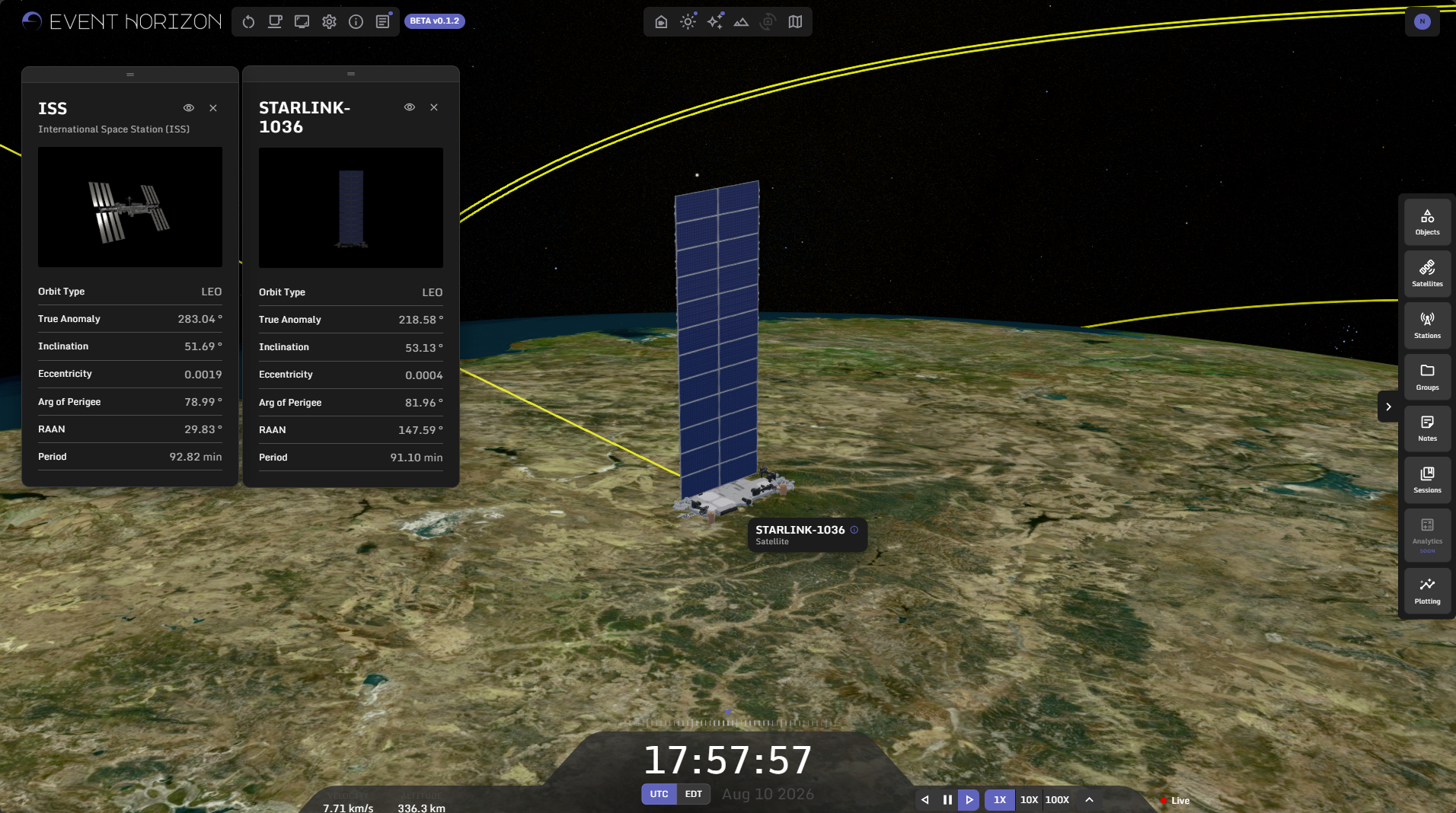Pause the simulation
The width and height of the screenshot is (1456, 813).
click(947, 800)
